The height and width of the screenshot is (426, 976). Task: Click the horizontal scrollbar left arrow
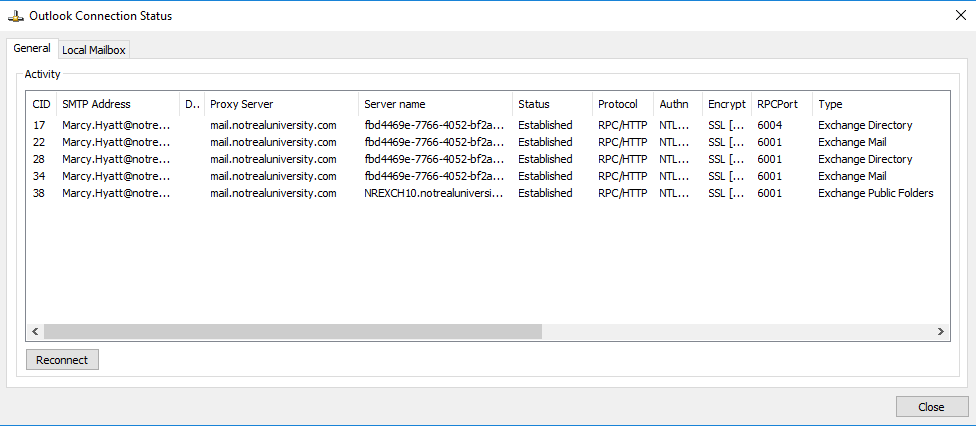click(x=35, y=331)
